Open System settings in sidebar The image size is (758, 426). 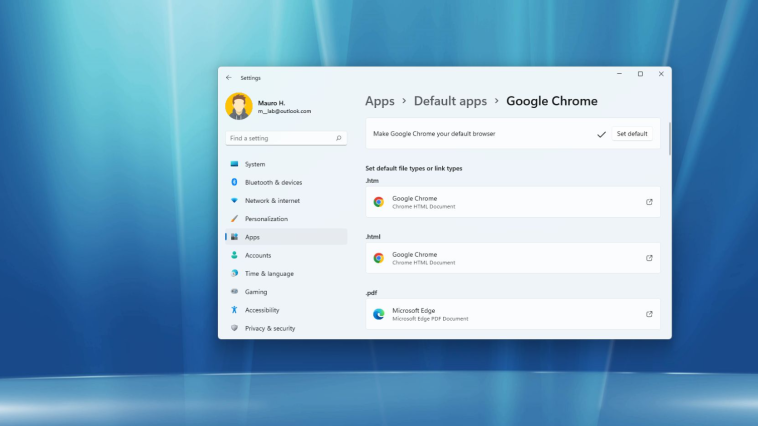(255, 164)
